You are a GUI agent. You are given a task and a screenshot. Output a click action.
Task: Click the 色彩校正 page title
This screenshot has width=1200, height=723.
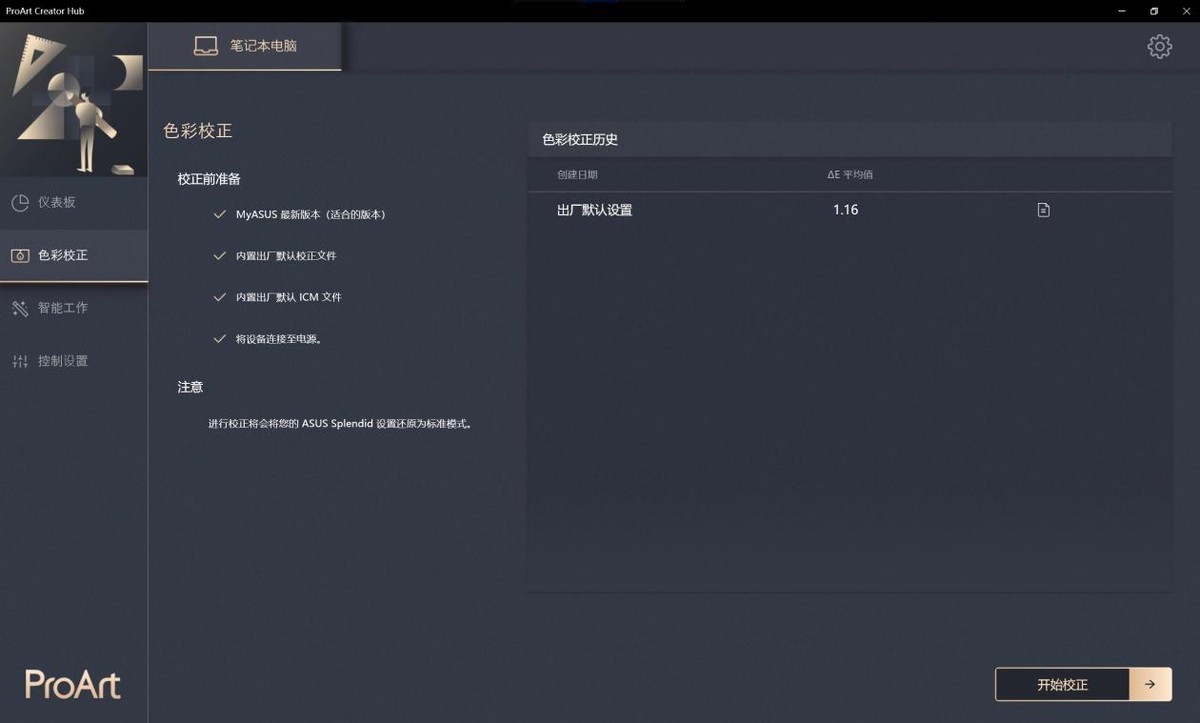coord(198,131)
